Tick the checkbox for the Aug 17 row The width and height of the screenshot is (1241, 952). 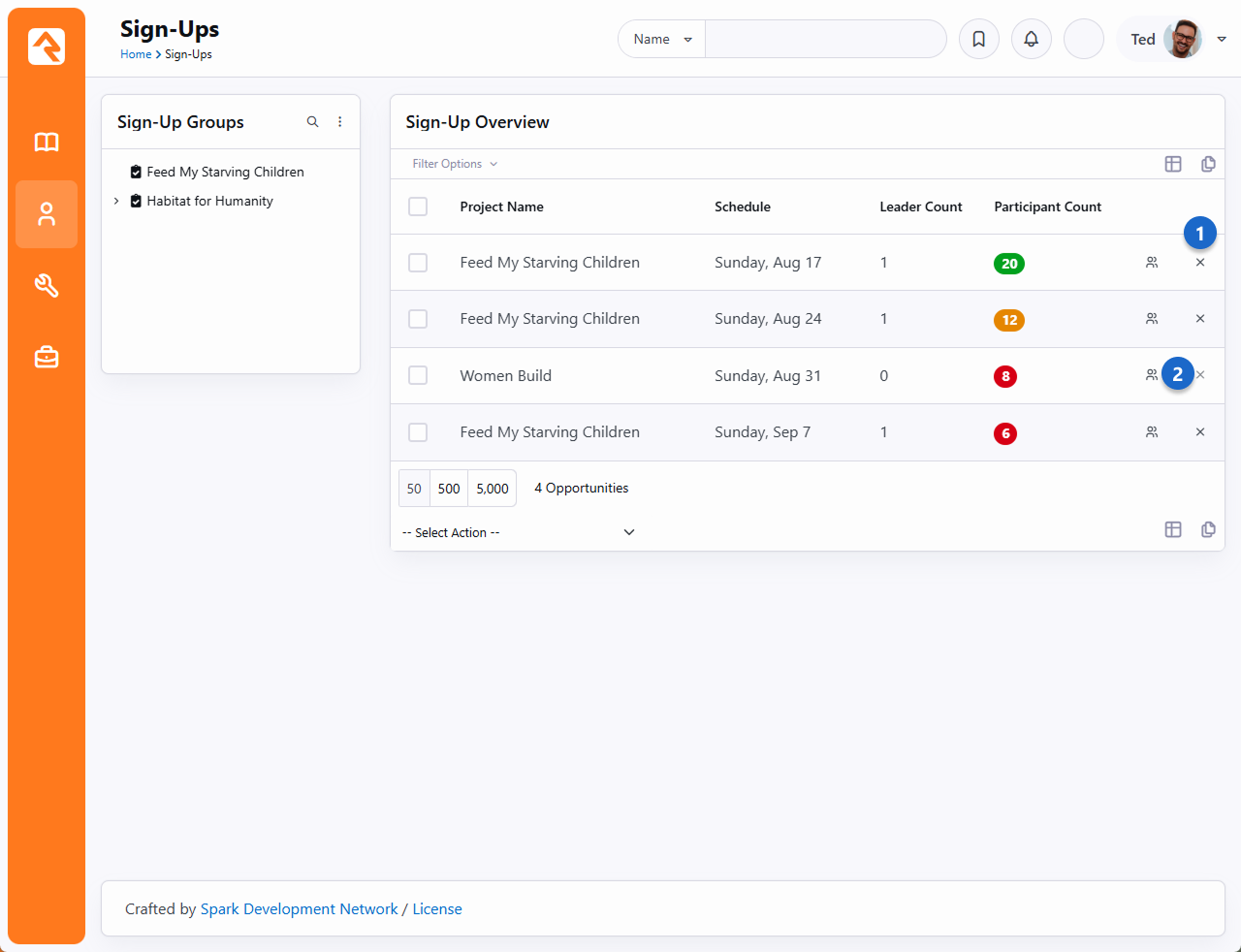point(418,263)
